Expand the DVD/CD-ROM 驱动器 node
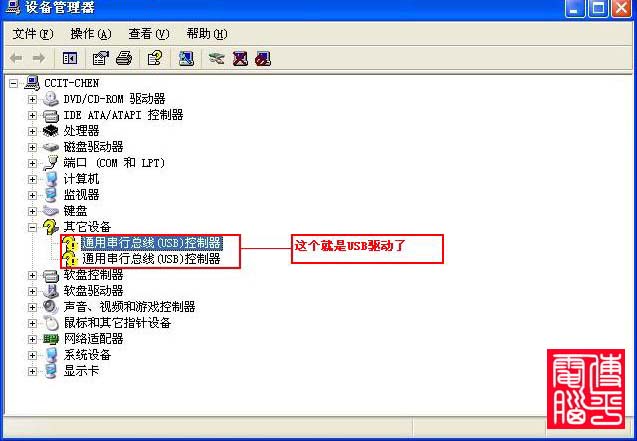This screenshot has height=441, width=637. [x=32, y=99]
